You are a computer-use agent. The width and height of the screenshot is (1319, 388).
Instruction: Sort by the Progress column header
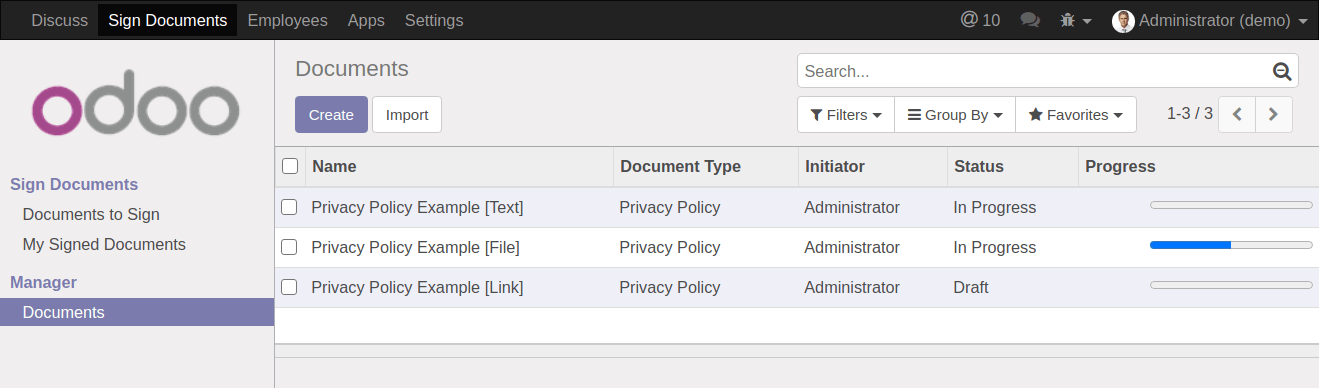(x=1198, y=166)
